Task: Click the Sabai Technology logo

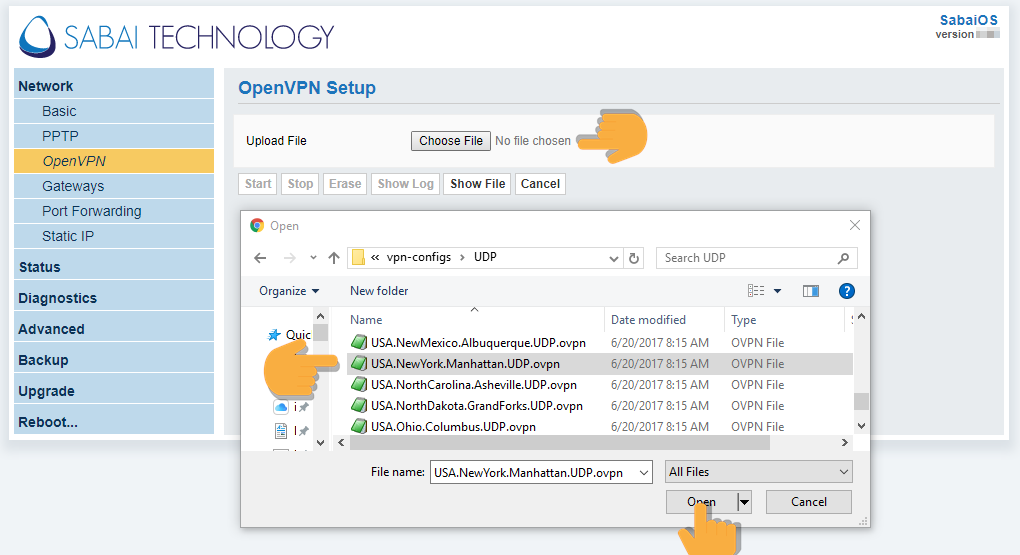Action: [176, 36]
